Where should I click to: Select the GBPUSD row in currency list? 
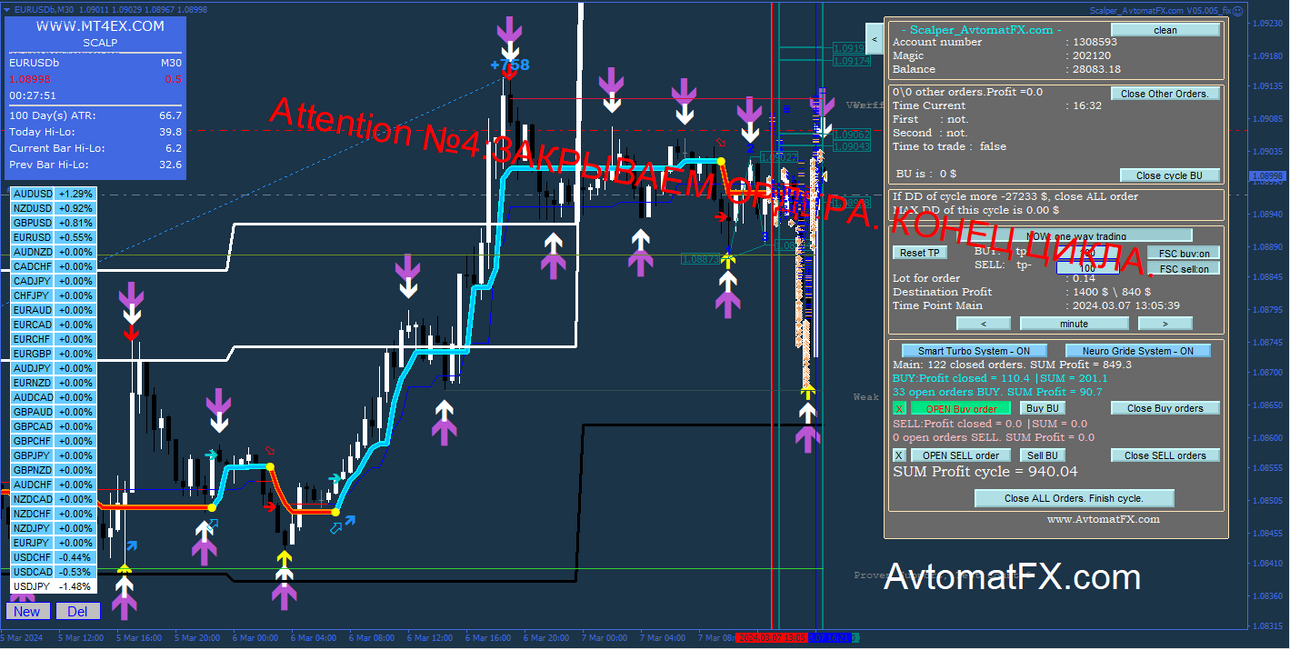click(x=53, y=223)
